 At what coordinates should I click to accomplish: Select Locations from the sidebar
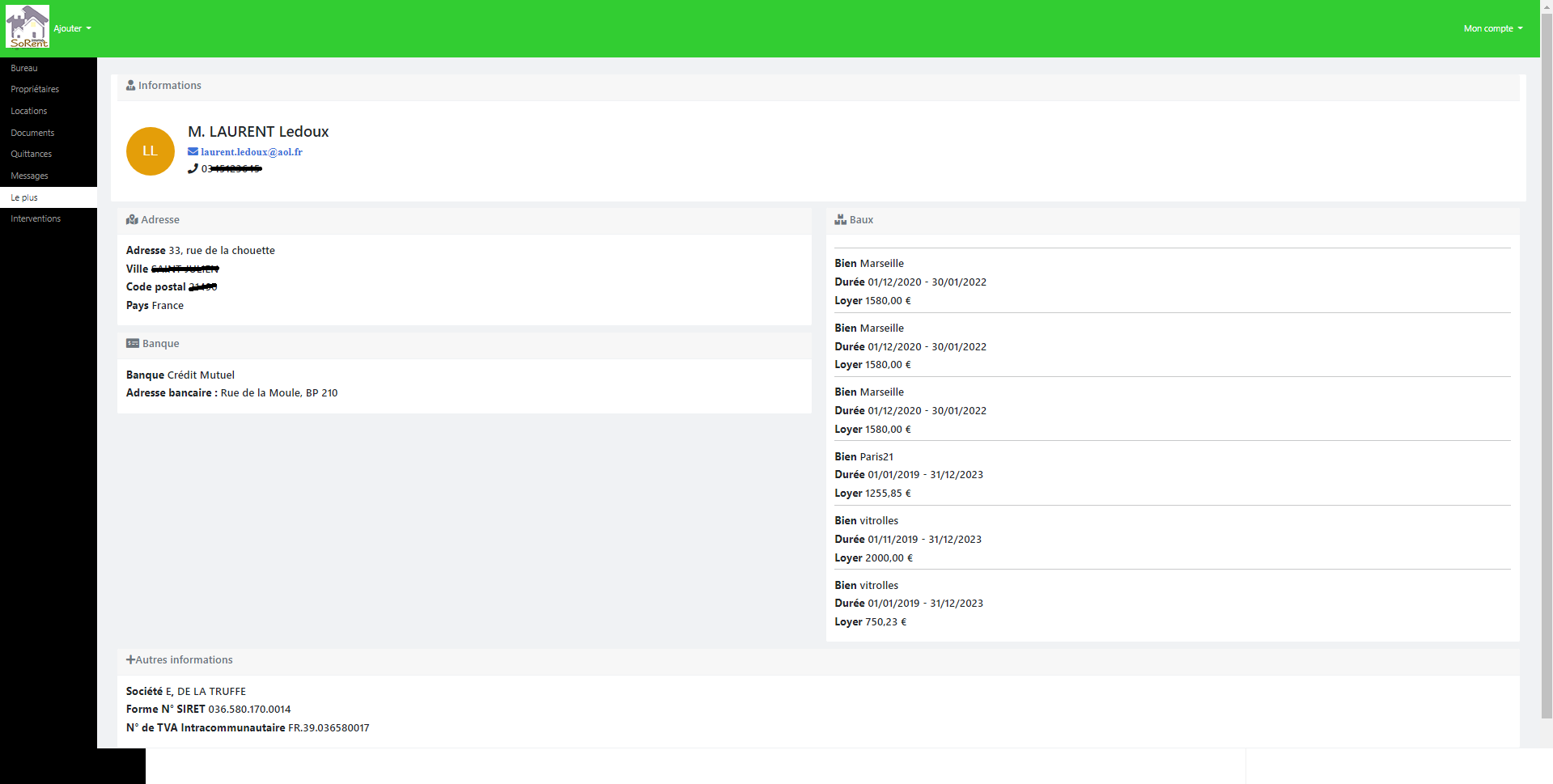[29, 111]
